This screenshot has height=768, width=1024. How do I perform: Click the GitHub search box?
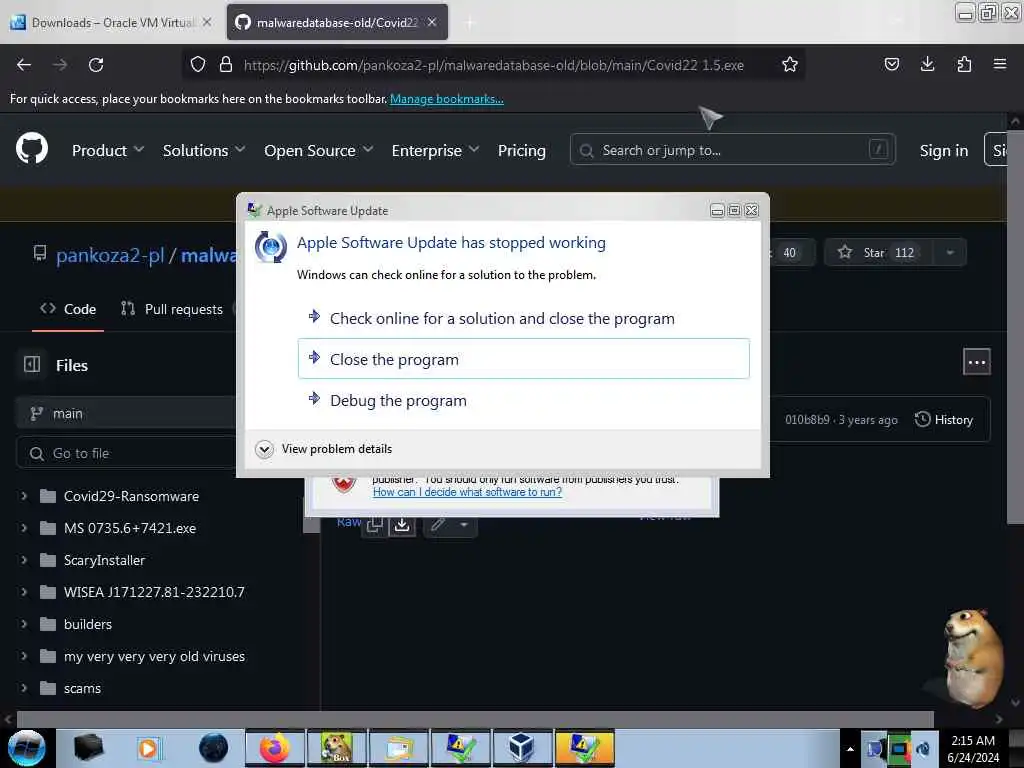732,150
